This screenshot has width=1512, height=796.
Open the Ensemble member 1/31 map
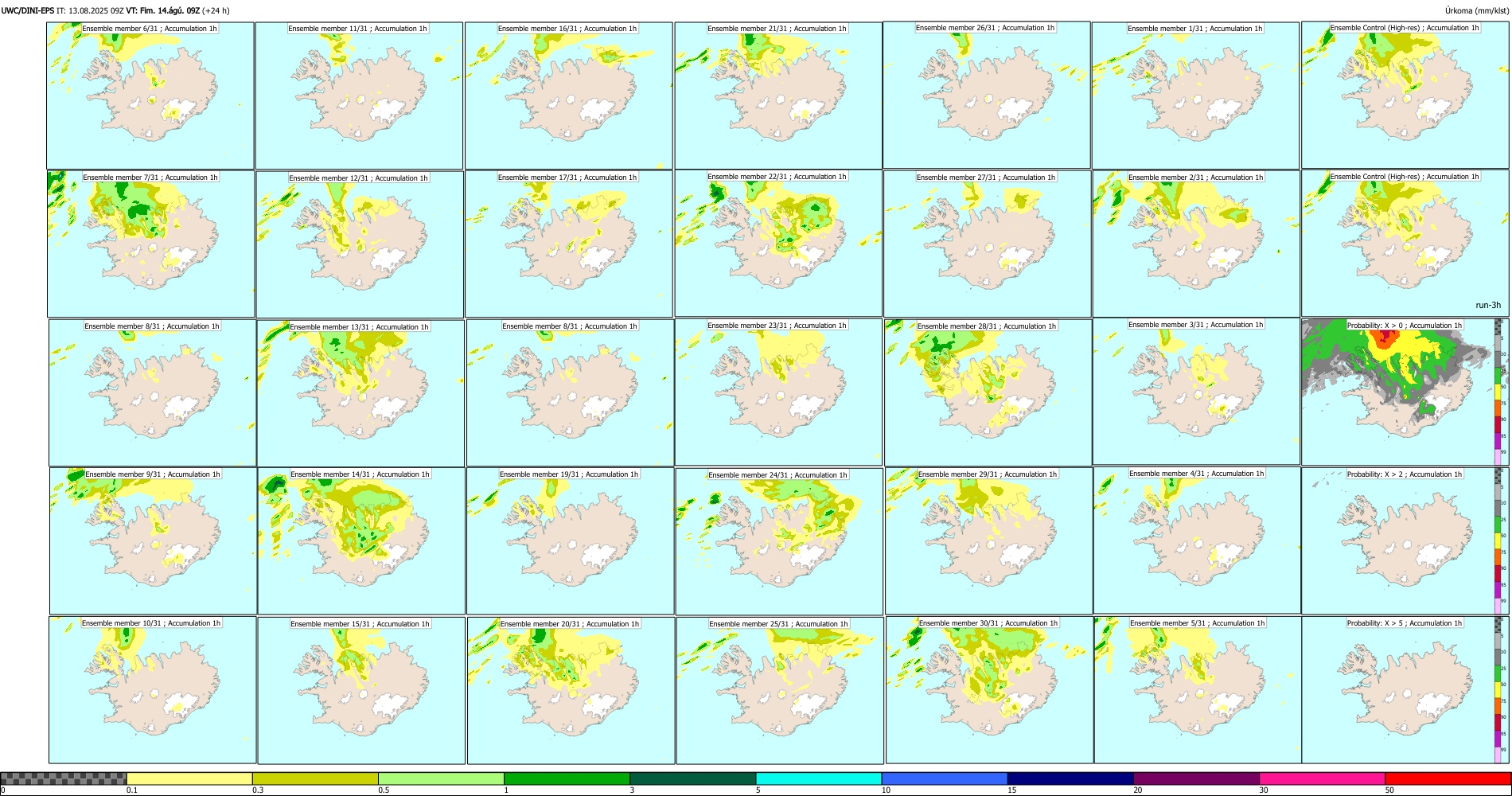pos(1195,95)
